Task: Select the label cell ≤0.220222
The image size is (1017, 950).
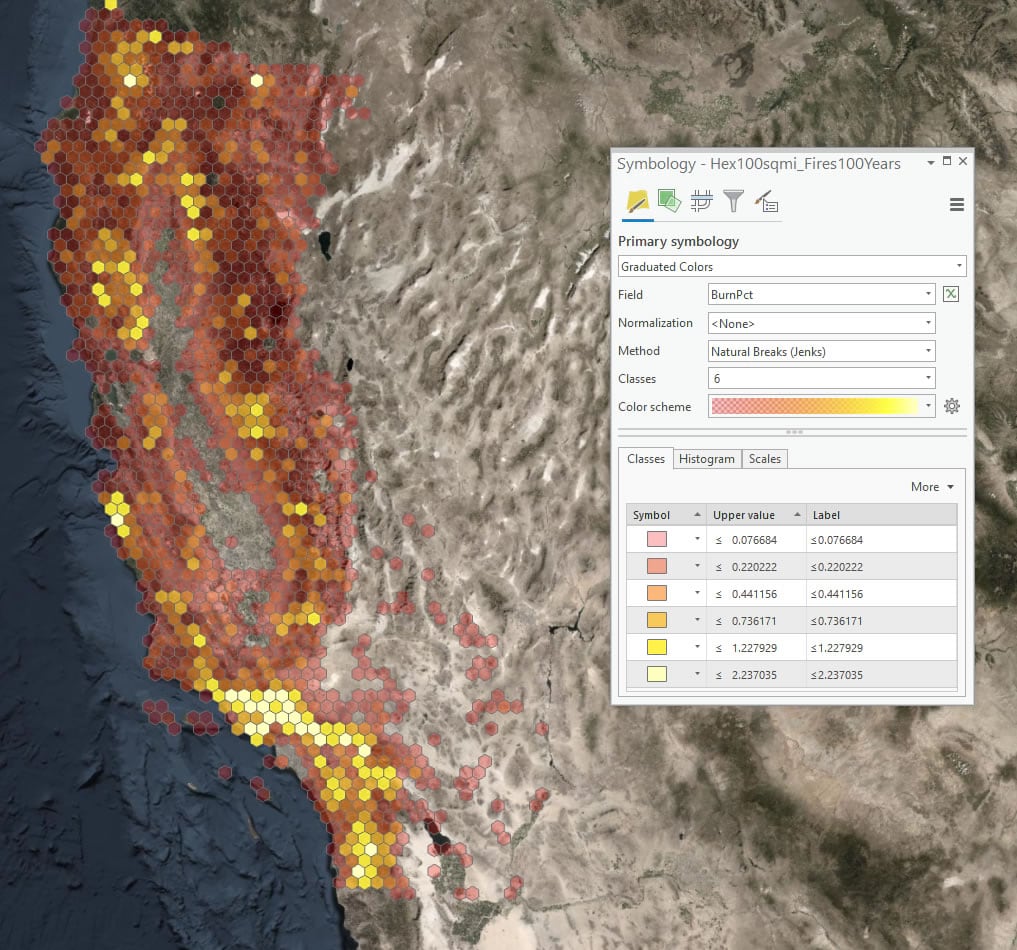Action: 881,567
